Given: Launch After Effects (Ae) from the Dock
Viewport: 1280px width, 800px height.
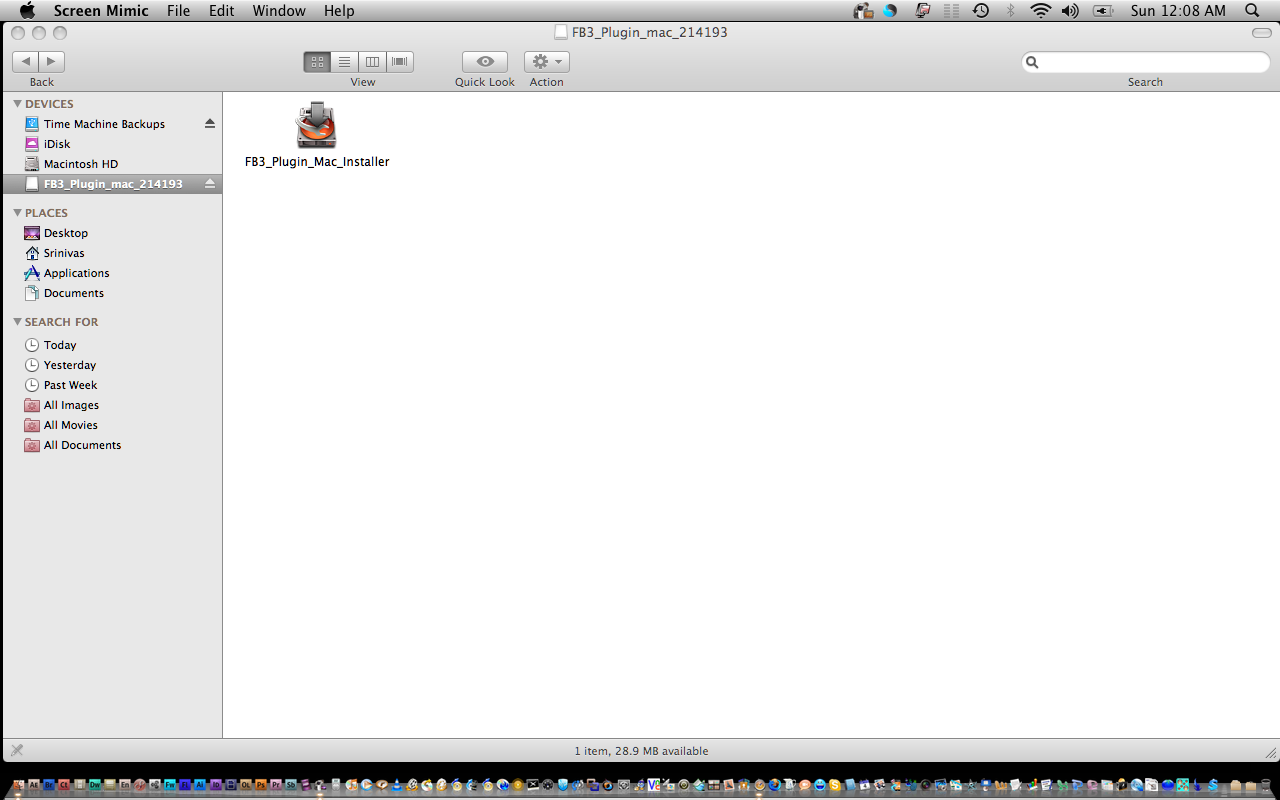Looking at the screenshot, I should [x=34, y=785].
